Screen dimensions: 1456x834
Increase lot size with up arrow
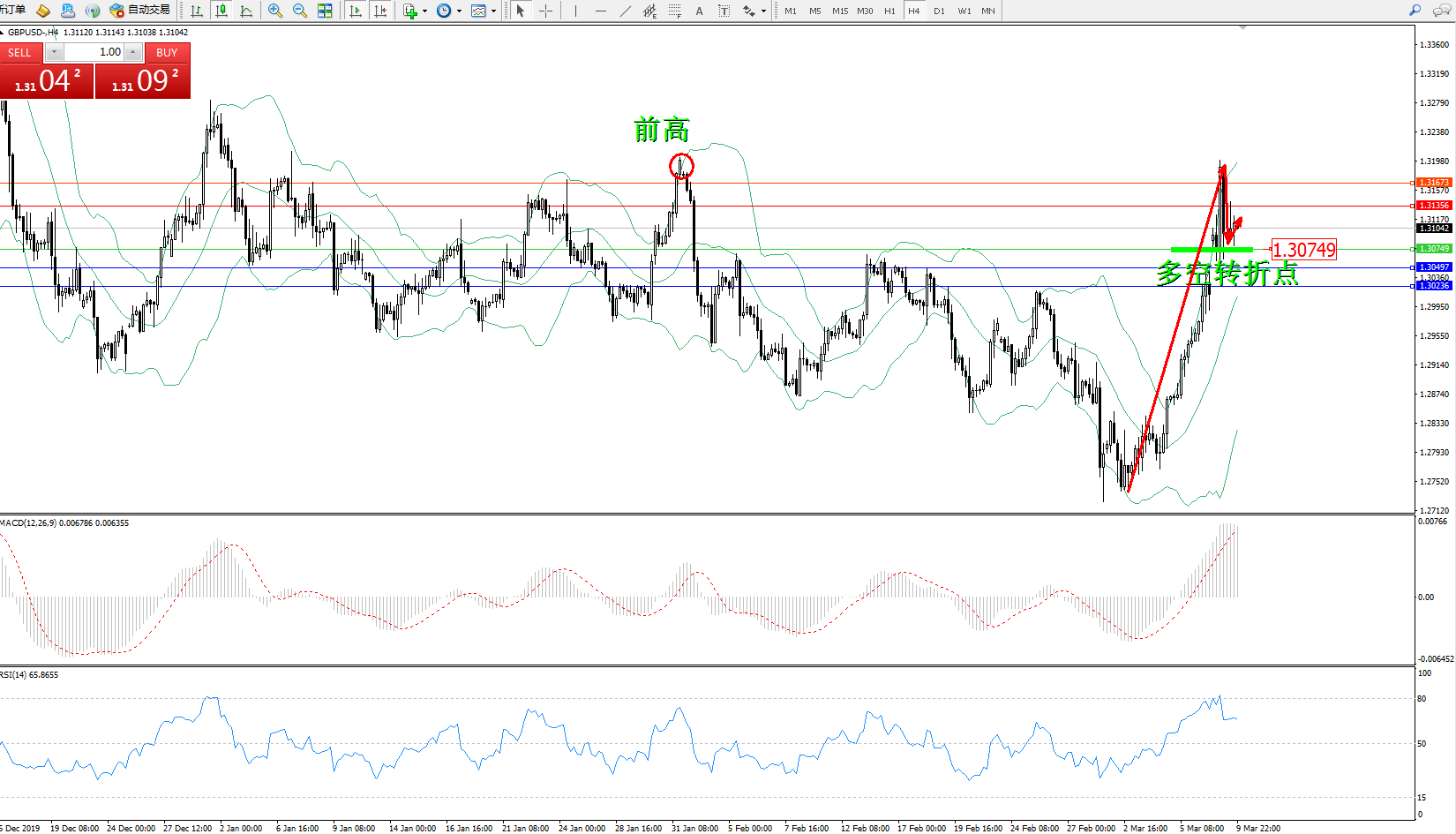(133, 52)
